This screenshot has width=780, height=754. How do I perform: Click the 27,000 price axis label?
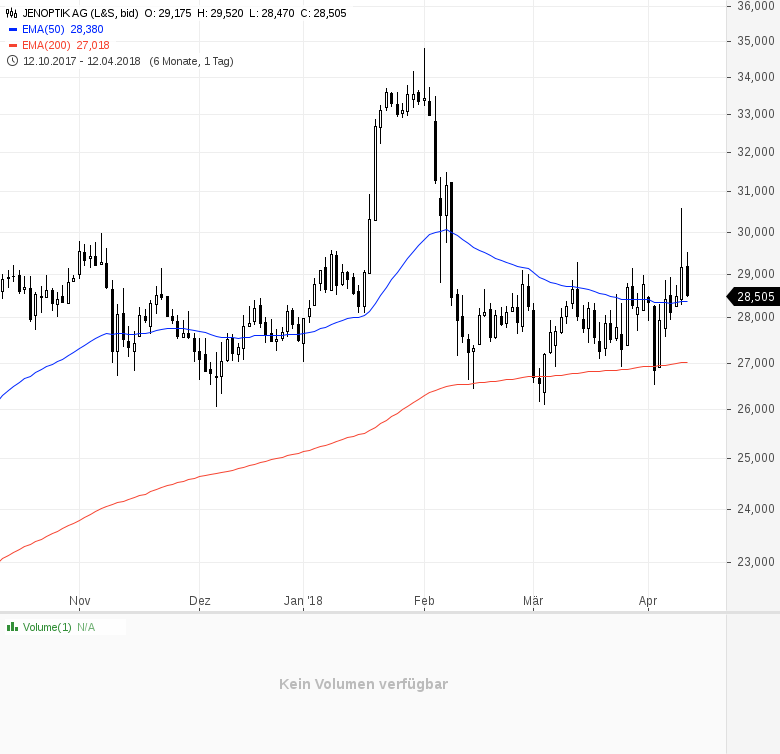[756, 363]
